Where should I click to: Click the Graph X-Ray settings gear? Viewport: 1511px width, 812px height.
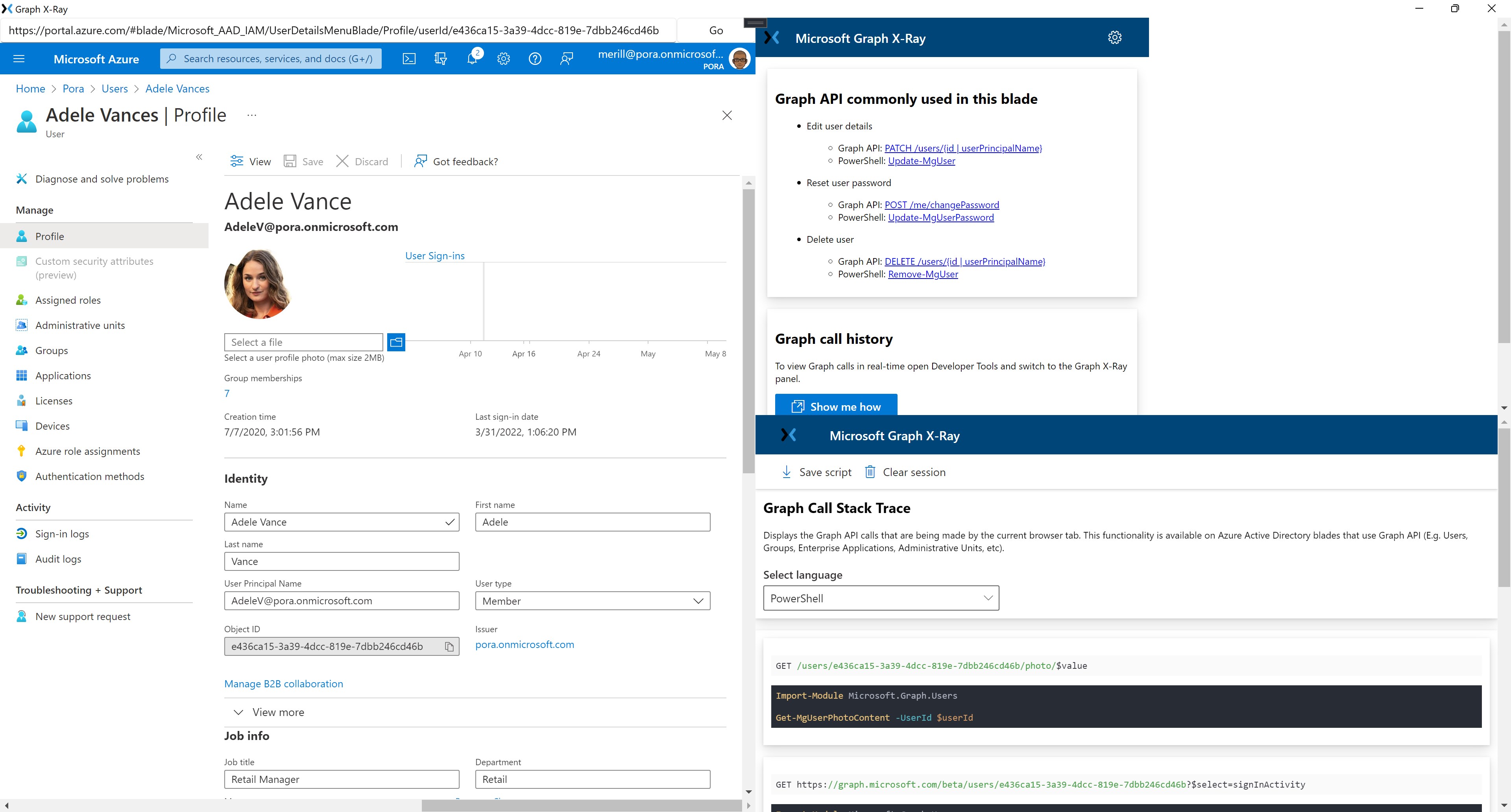(x=1114, y=37)
